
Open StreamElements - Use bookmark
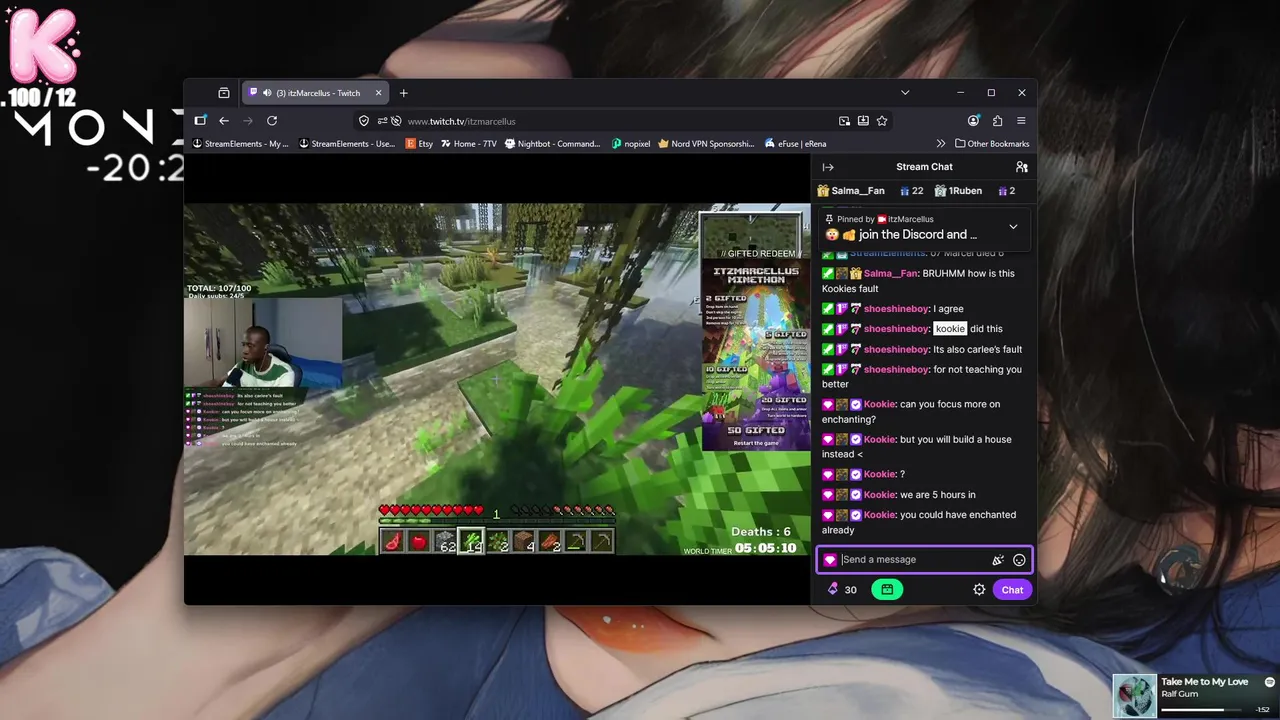347,144
